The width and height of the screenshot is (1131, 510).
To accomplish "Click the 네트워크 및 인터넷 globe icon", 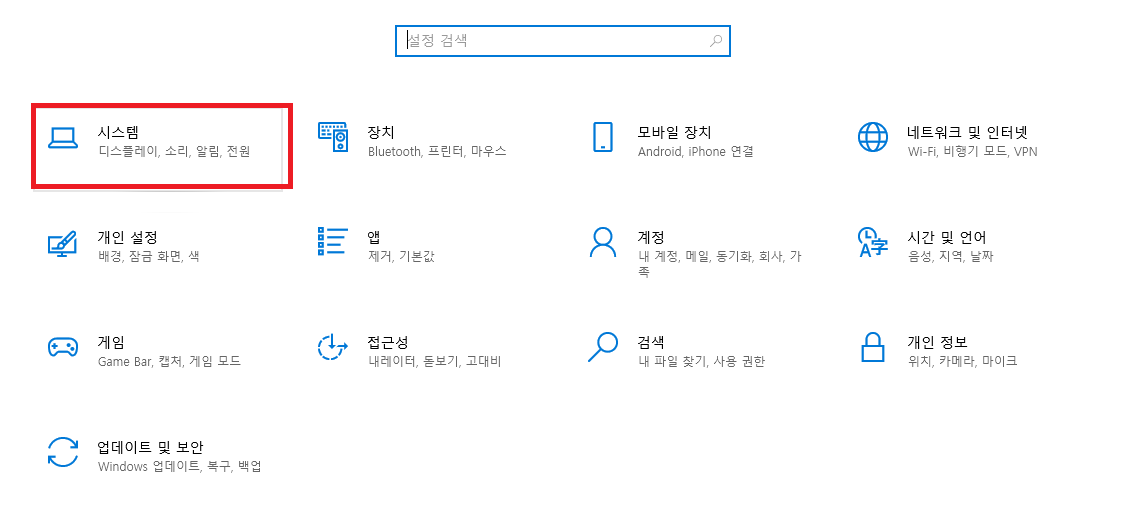I will (873, 137).
